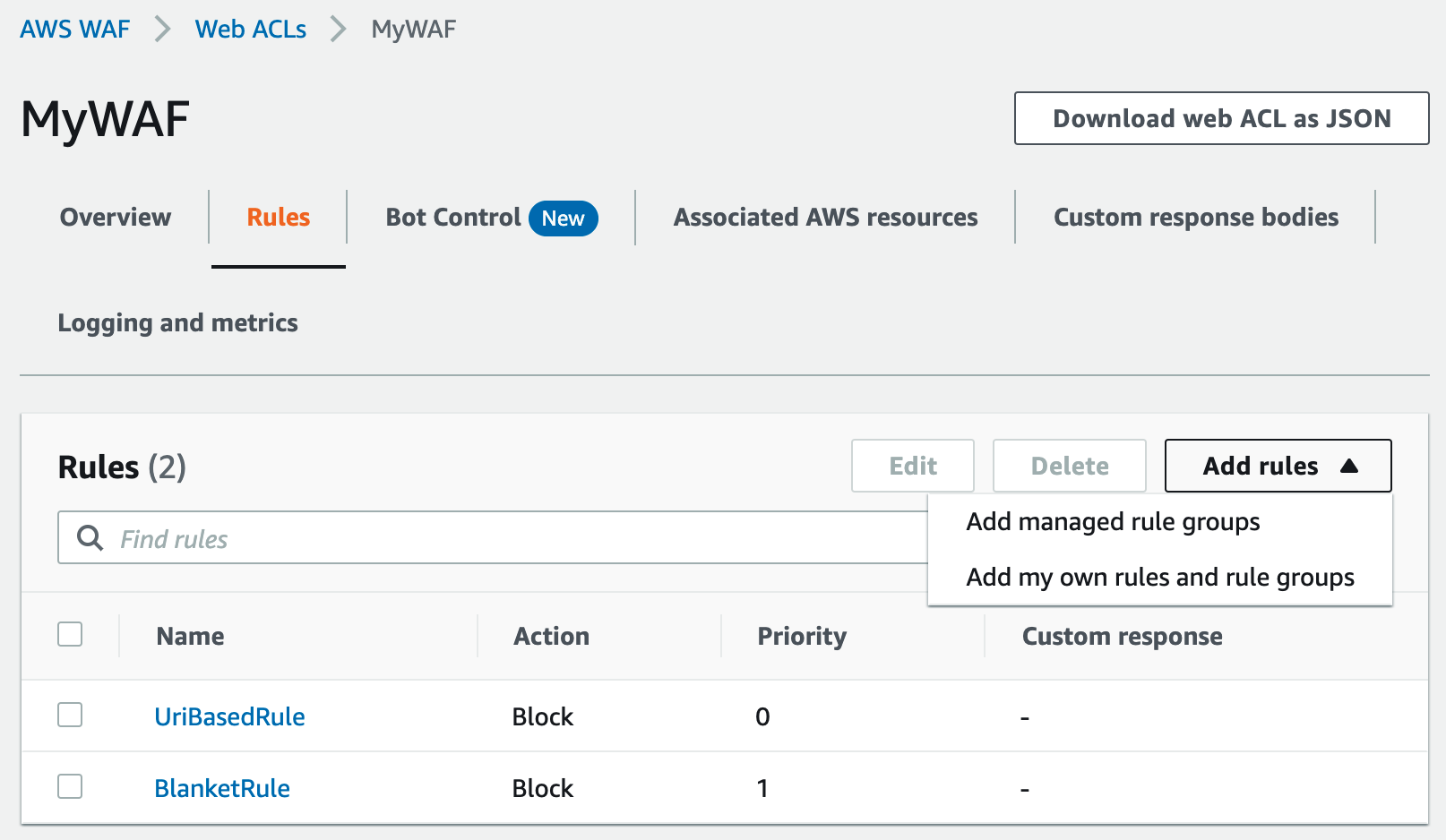Select the checkbox for UriBasedRule
This screenshot has height=840, width=1446.
pos(70,716)
